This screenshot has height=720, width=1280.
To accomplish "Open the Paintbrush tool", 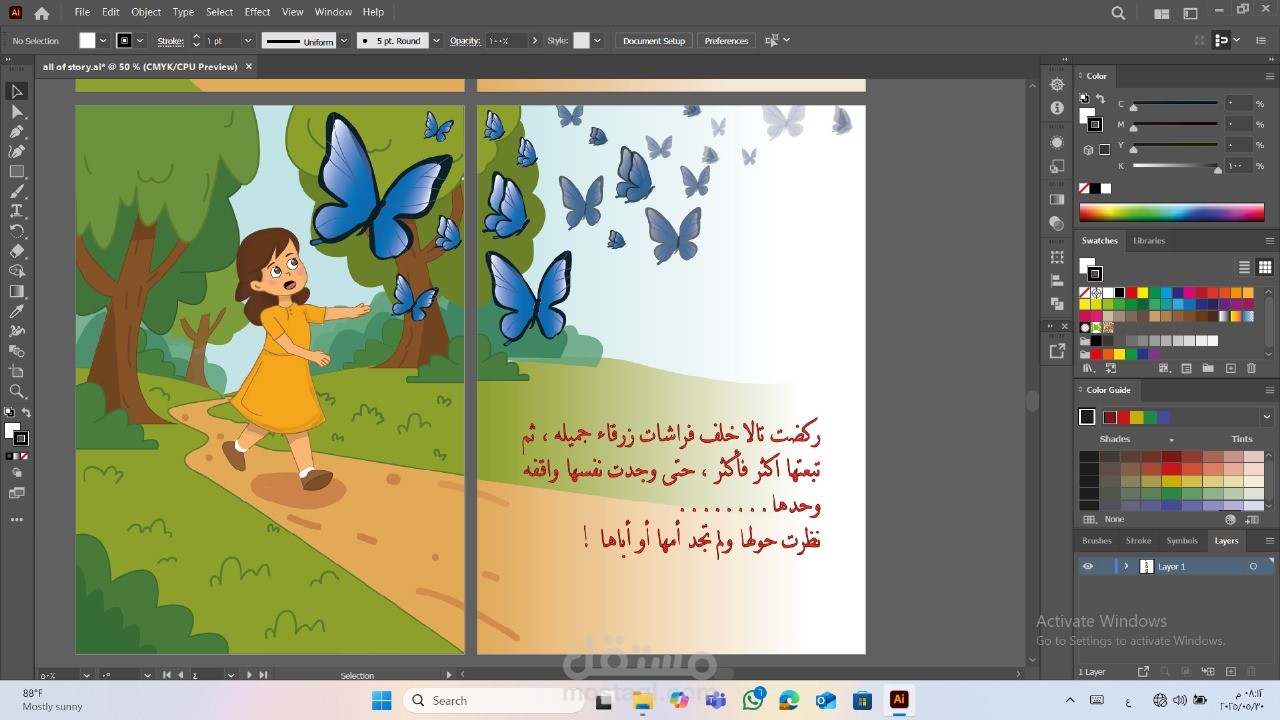I will (17, 191).
